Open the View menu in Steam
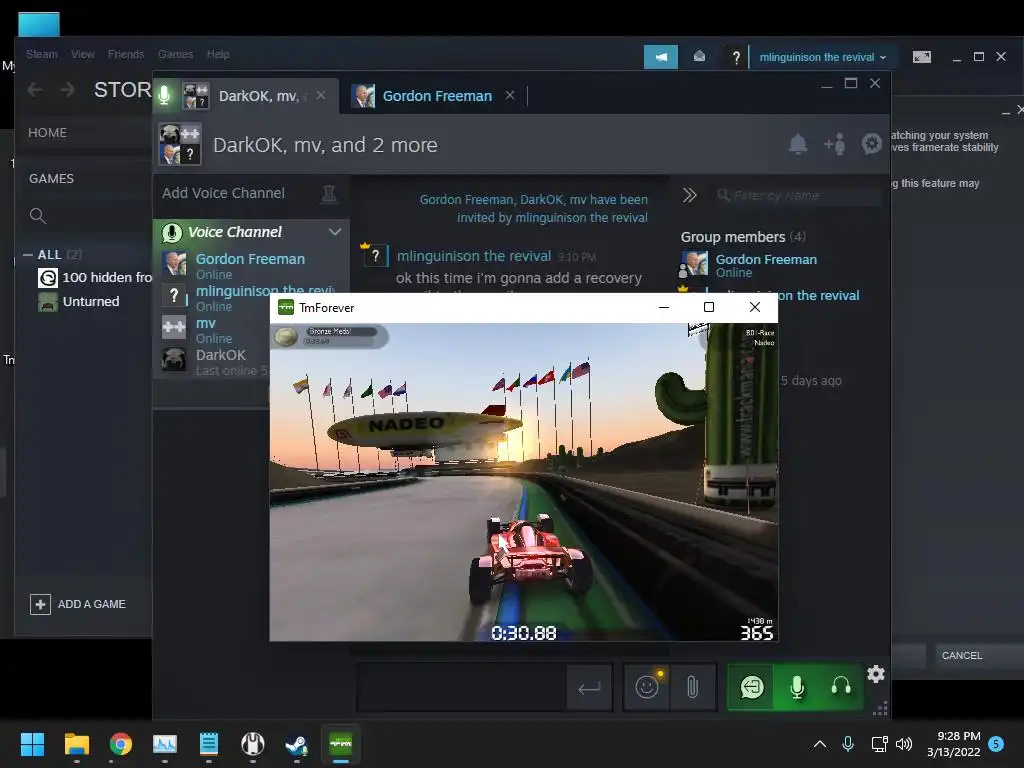 82,54
